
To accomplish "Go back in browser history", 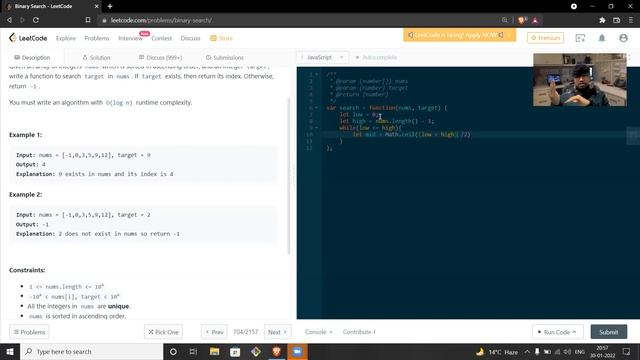I will [x=9, y=20].
